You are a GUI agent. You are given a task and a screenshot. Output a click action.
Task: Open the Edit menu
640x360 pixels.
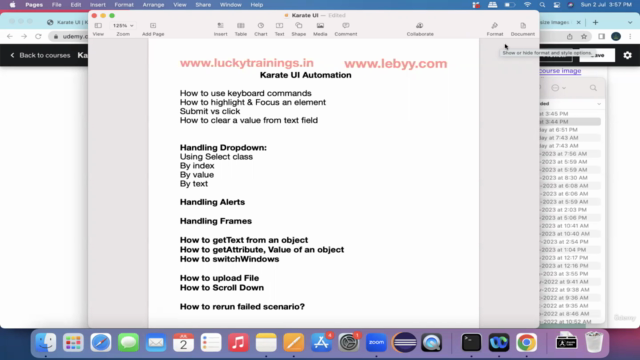pos(76,5)
